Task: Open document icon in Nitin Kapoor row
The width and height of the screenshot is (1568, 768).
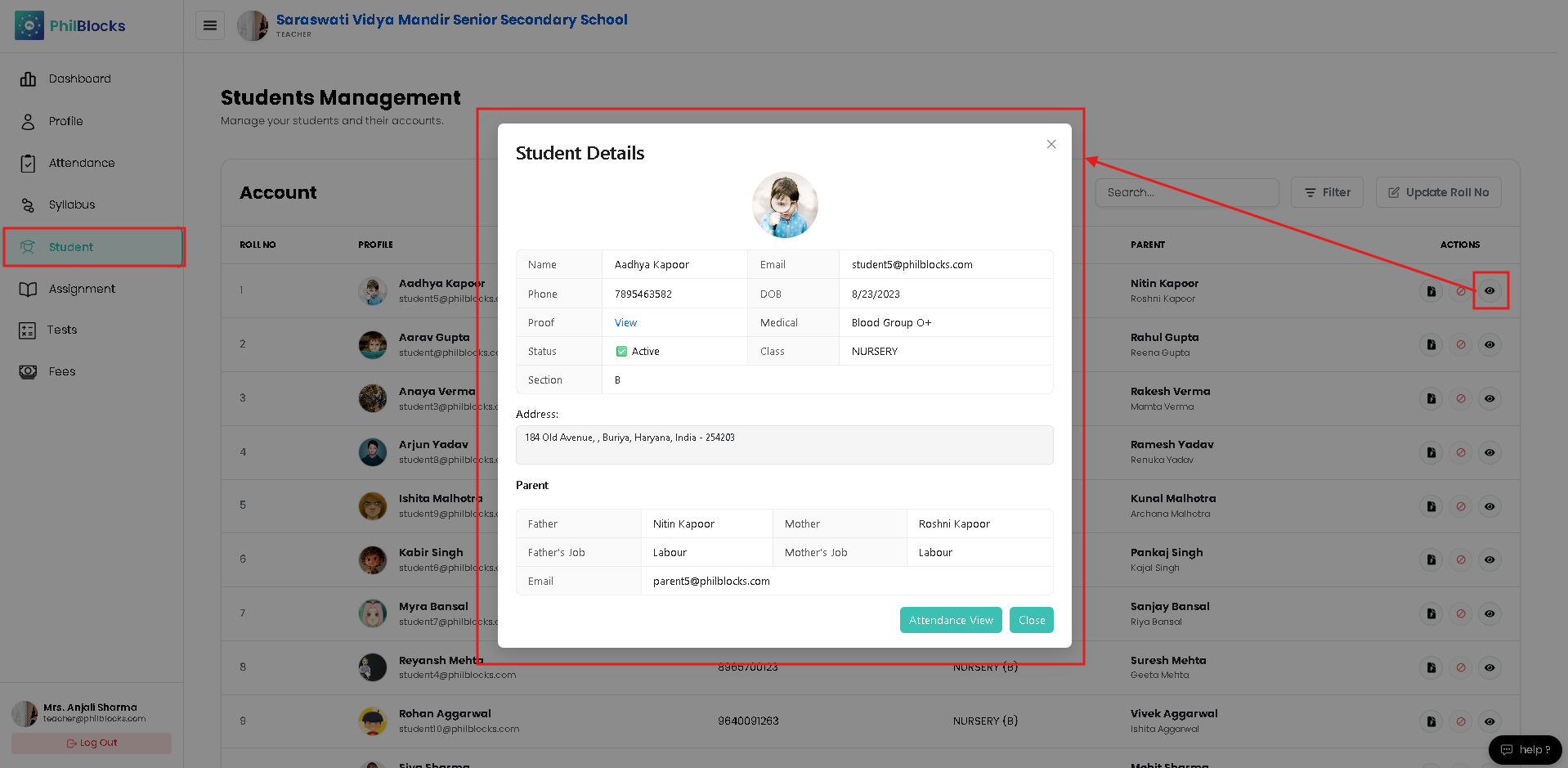Action: click(1431, 290)
